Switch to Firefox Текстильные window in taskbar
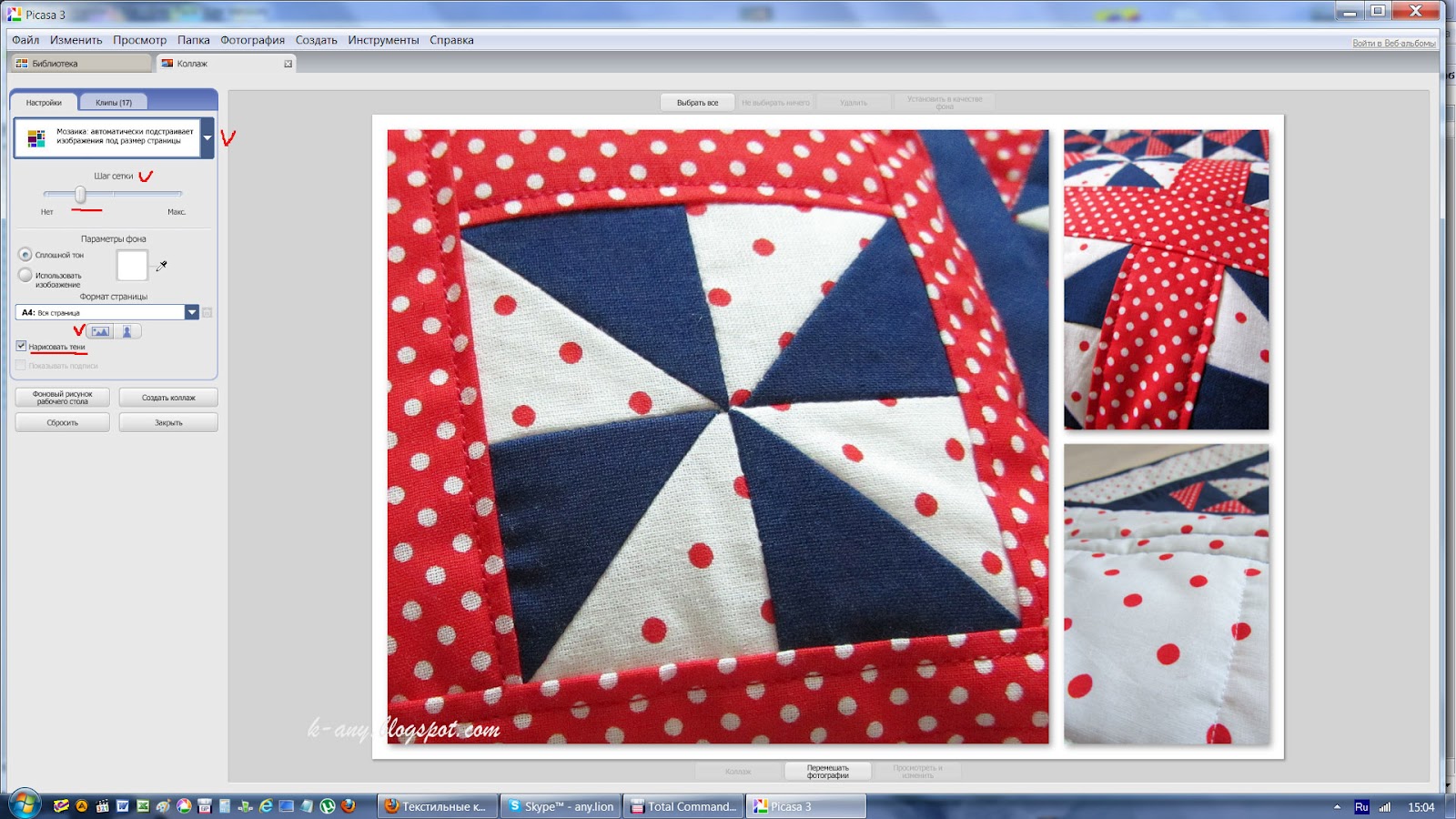The image size is (1456, 819). 438,806
